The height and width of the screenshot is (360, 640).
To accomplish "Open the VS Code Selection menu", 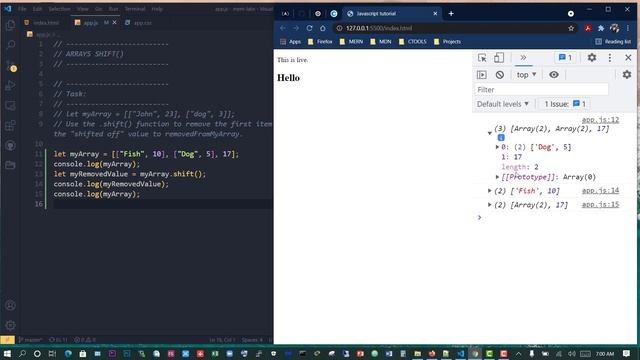I will click(x=60, y=9).
